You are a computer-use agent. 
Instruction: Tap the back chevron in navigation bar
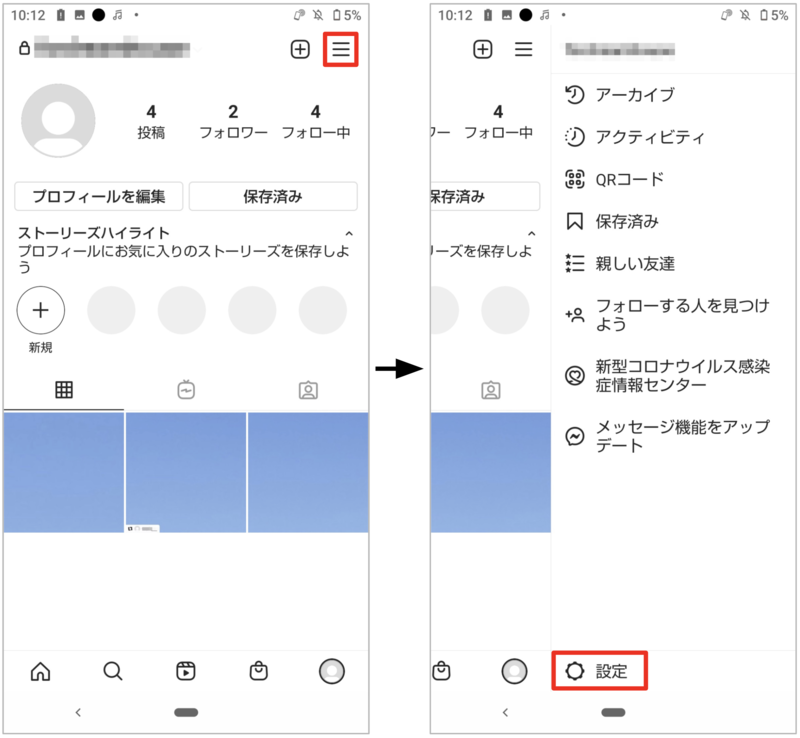(x=79, y=711)
